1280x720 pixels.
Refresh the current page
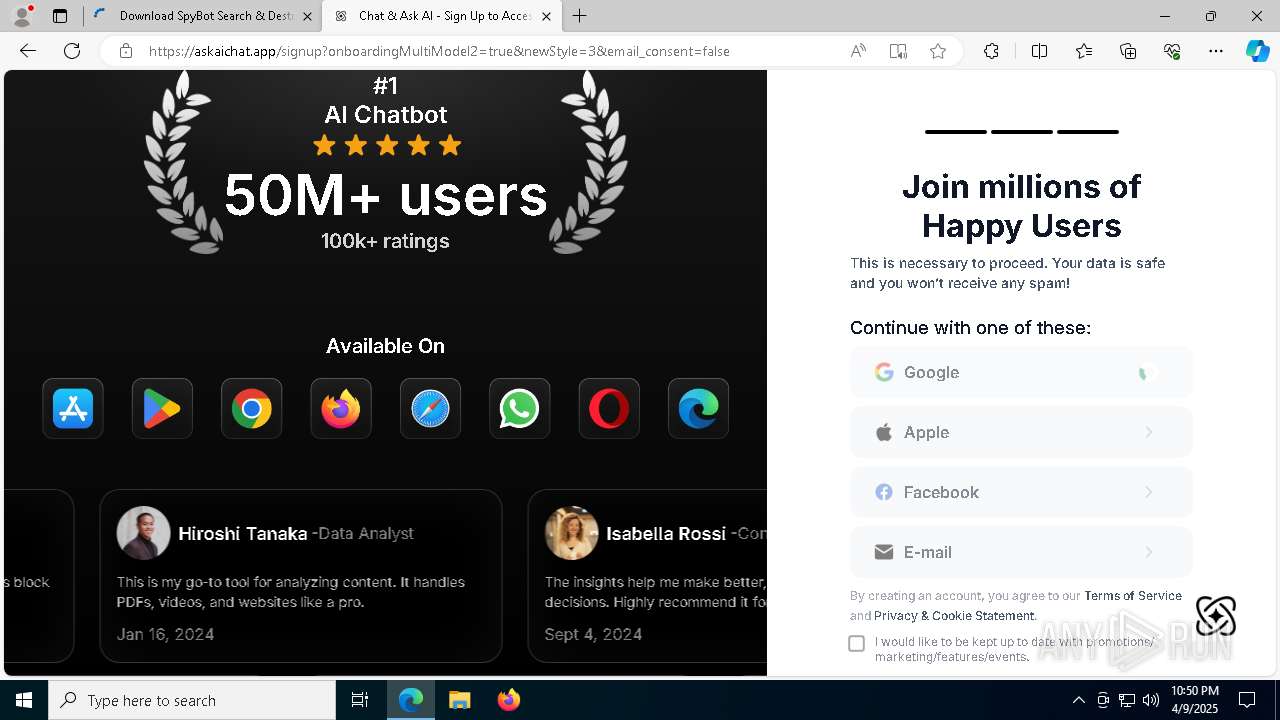pyautogui.click(x=72, y=51)
